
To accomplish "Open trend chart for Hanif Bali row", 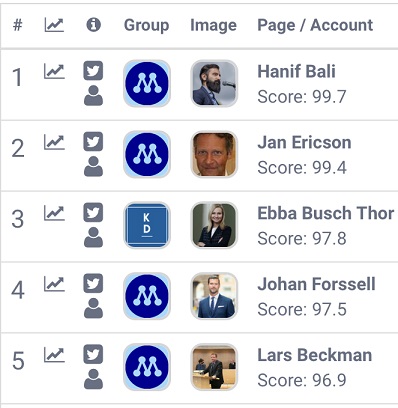I will pyautogui.click(x=54, y=71).
